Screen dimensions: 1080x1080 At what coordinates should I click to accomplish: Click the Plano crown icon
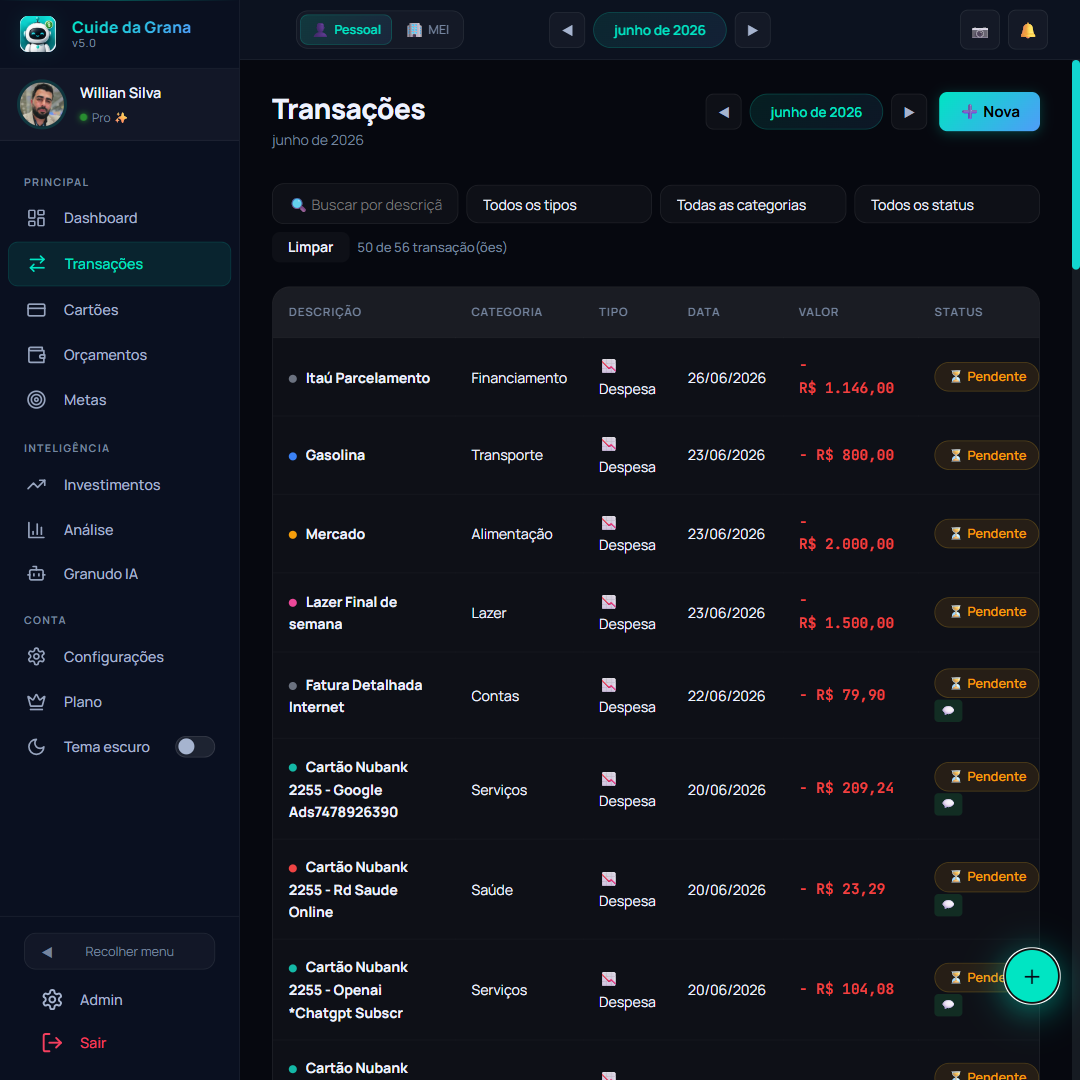click(36, 702)
